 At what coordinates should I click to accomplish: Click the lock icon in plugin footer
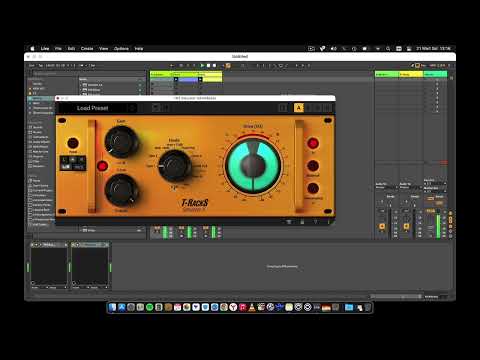[302, 222]
